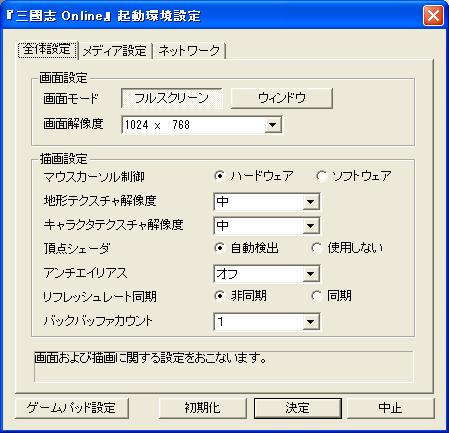Expand the キャラクタテクスチャ解像度 dropdown
449x433 pixels.
pos(267,226)
